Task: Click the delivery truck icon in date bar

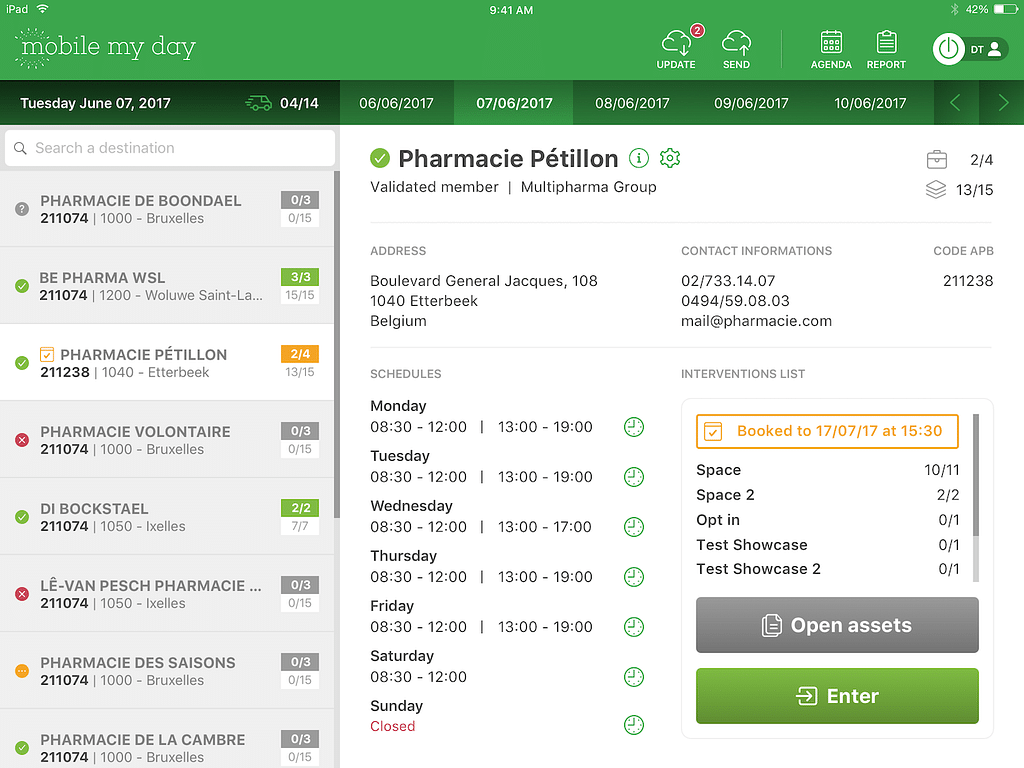Action: [258, 103]
